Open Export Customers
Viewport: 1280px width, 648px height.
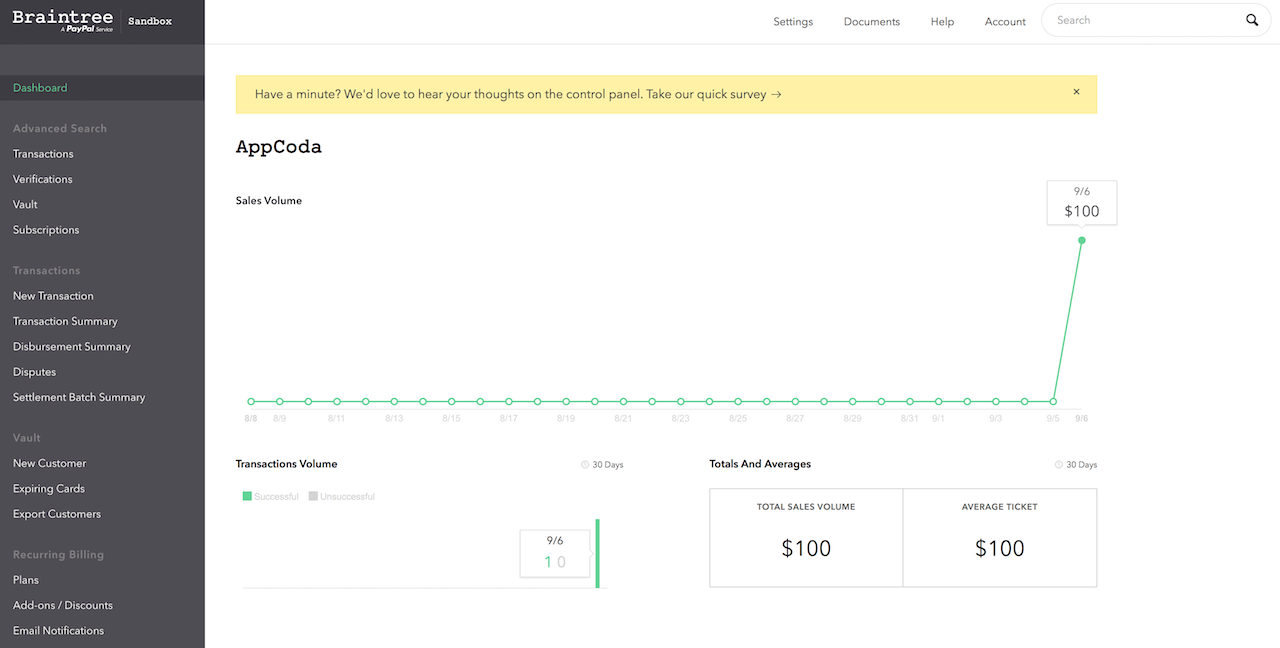[57, 514]
